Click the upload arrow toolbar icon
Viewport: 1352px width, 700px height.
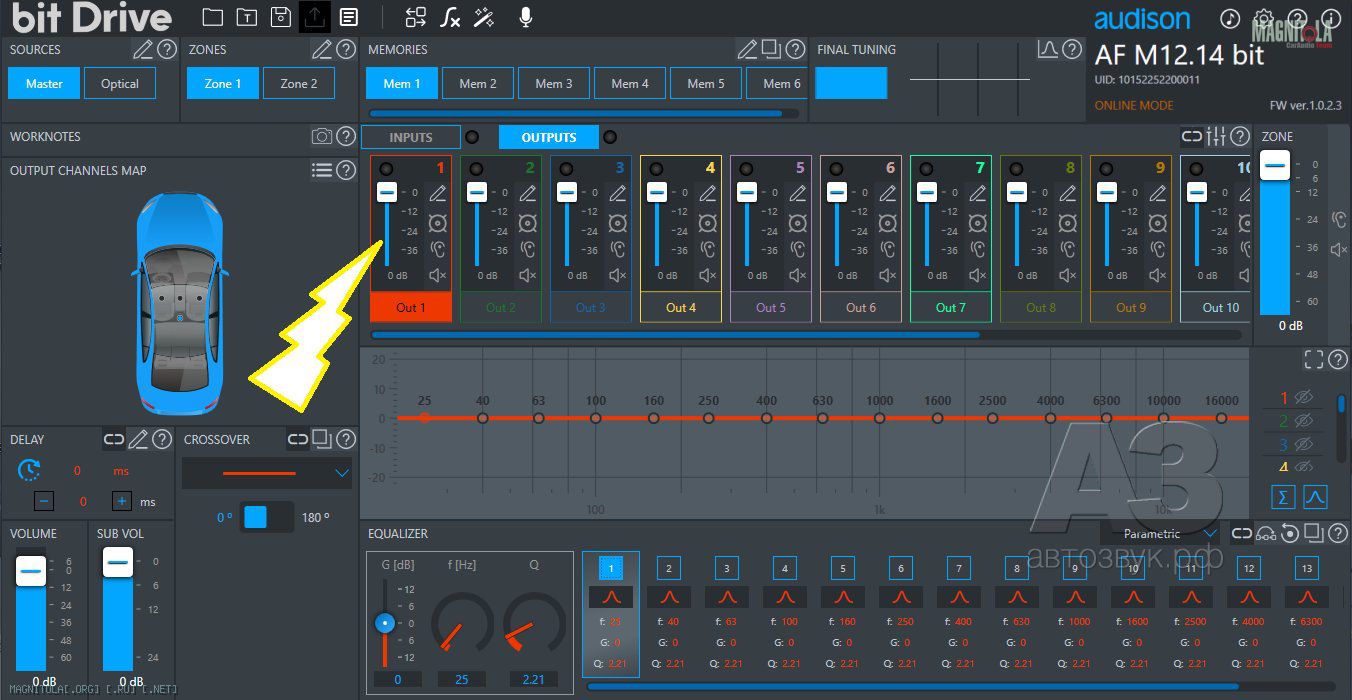pyautogui.click(x=315, y=17)
